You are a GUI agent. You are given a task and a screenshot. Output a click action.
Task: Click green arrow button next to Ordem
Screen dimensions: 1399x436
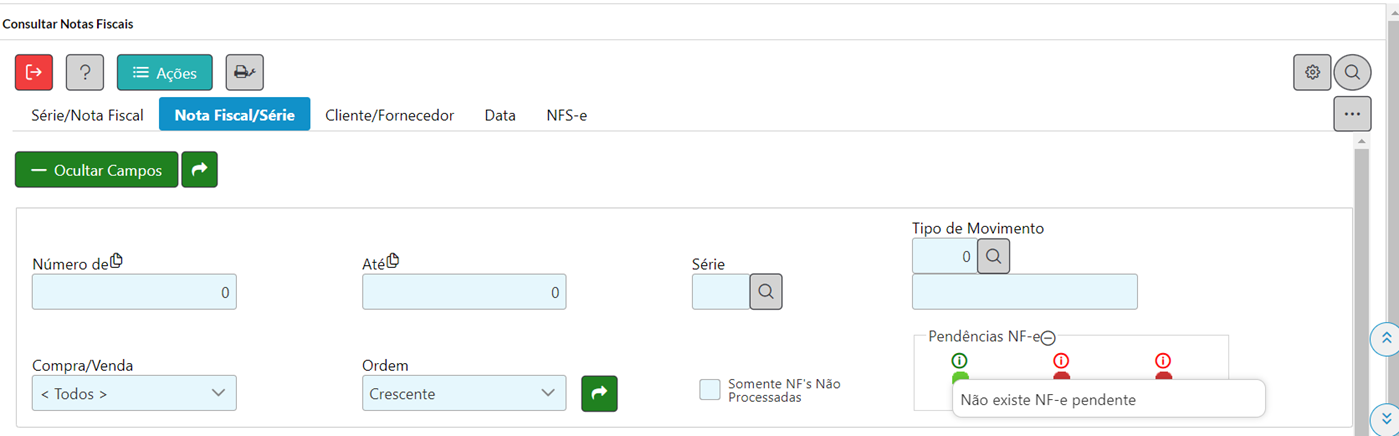599,393
